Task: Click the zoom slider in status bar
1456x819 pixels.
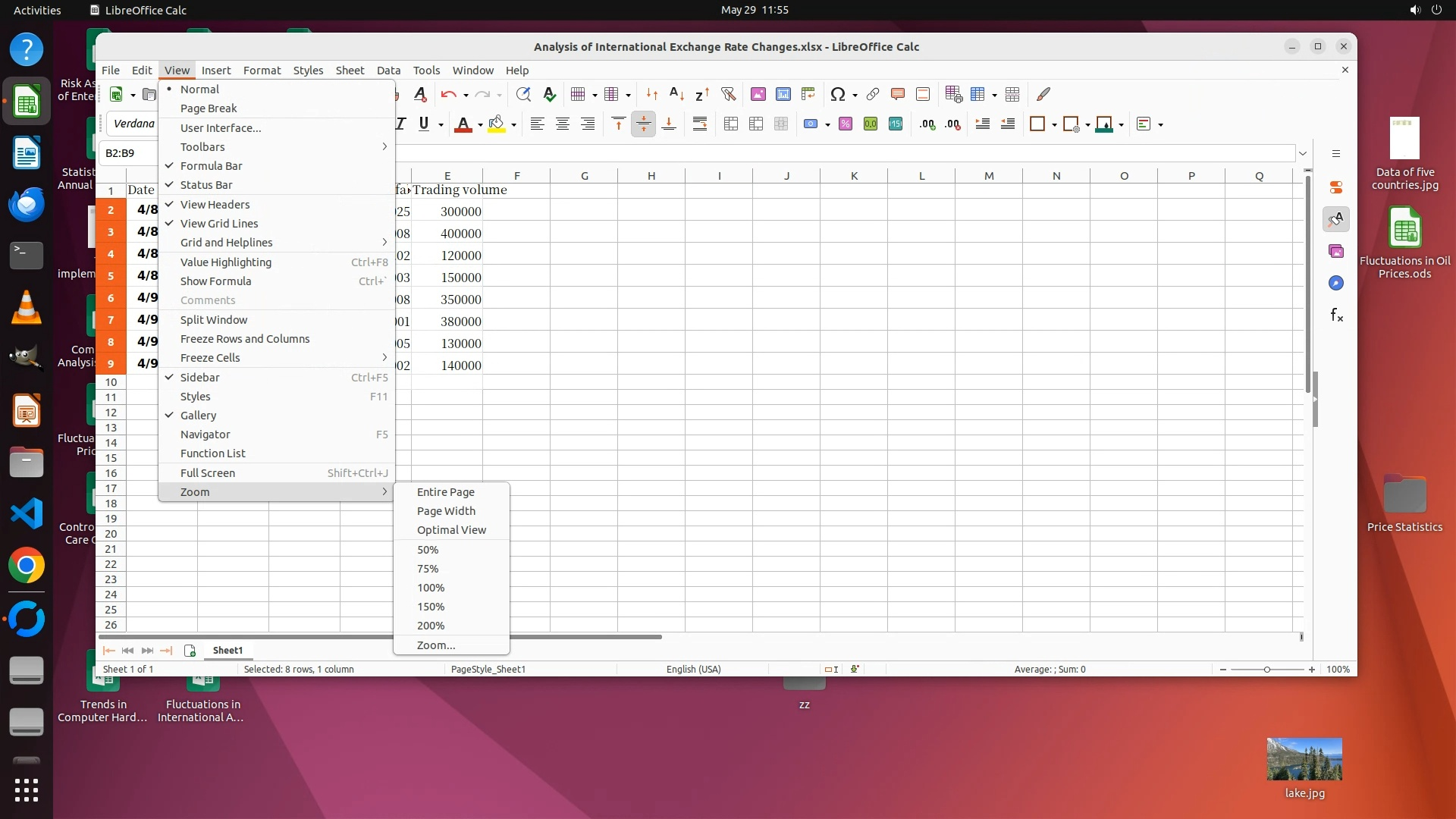Action: (1266, 670)
